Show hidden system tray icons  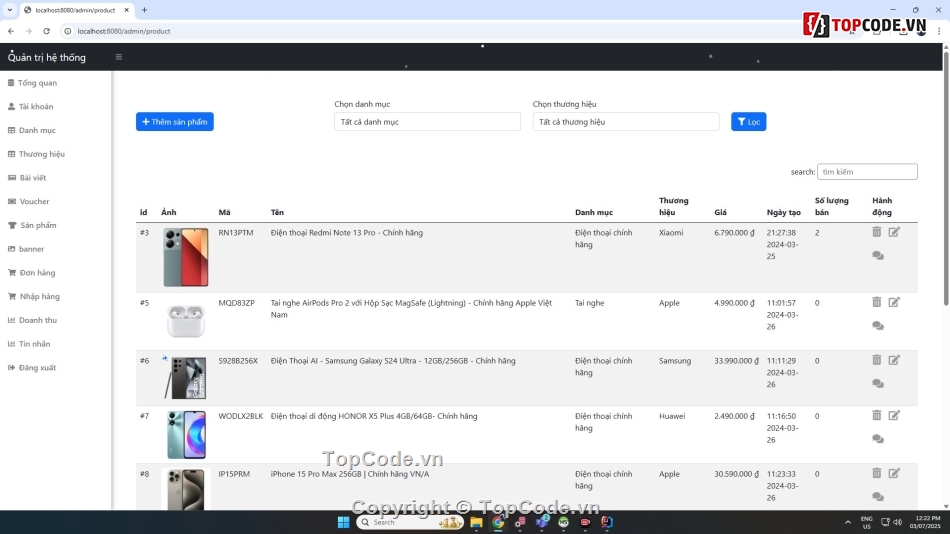click(848, 522)
